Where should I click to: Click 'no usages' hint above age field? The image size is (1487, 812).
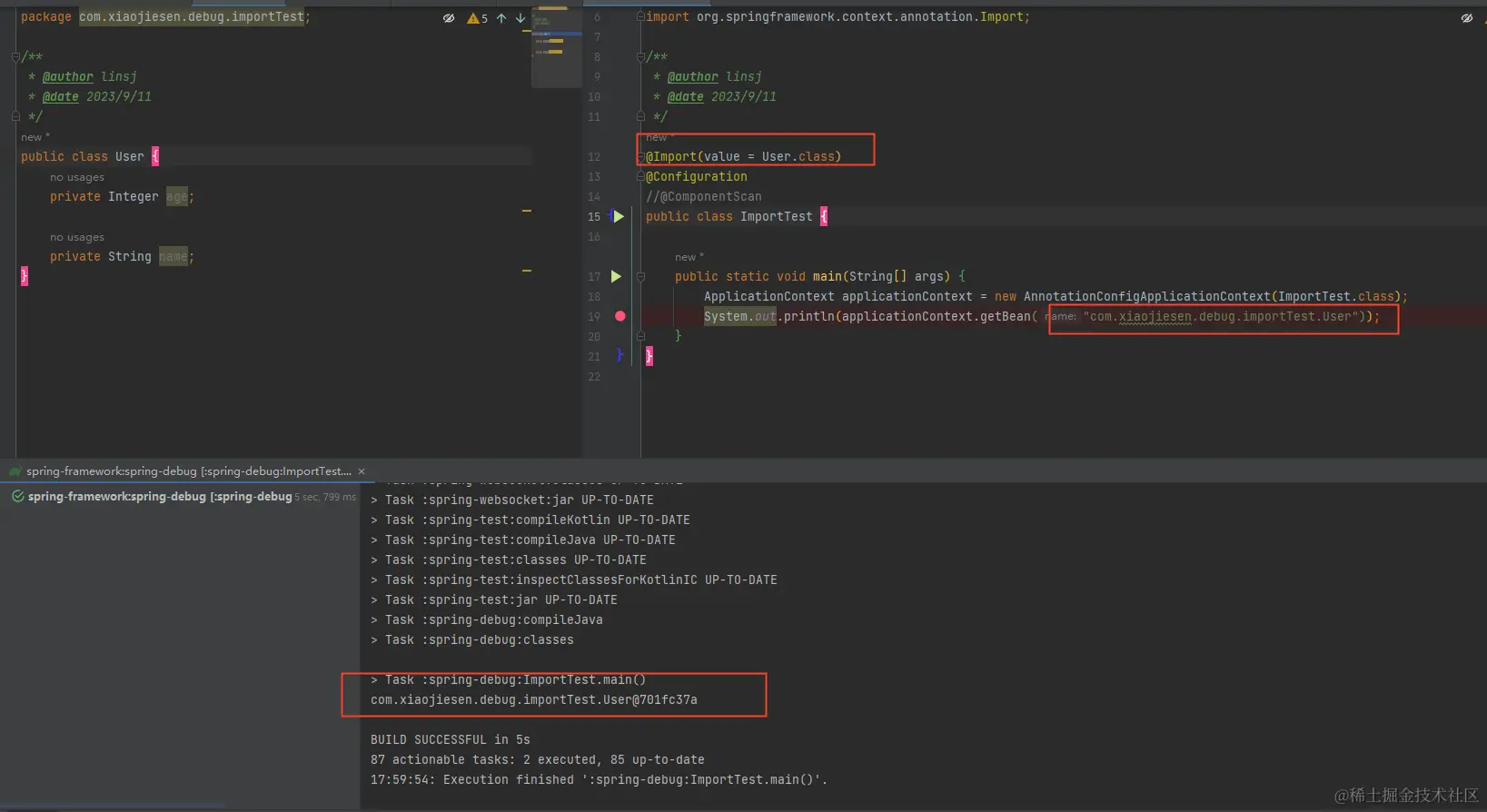click(x=77, y=177)
